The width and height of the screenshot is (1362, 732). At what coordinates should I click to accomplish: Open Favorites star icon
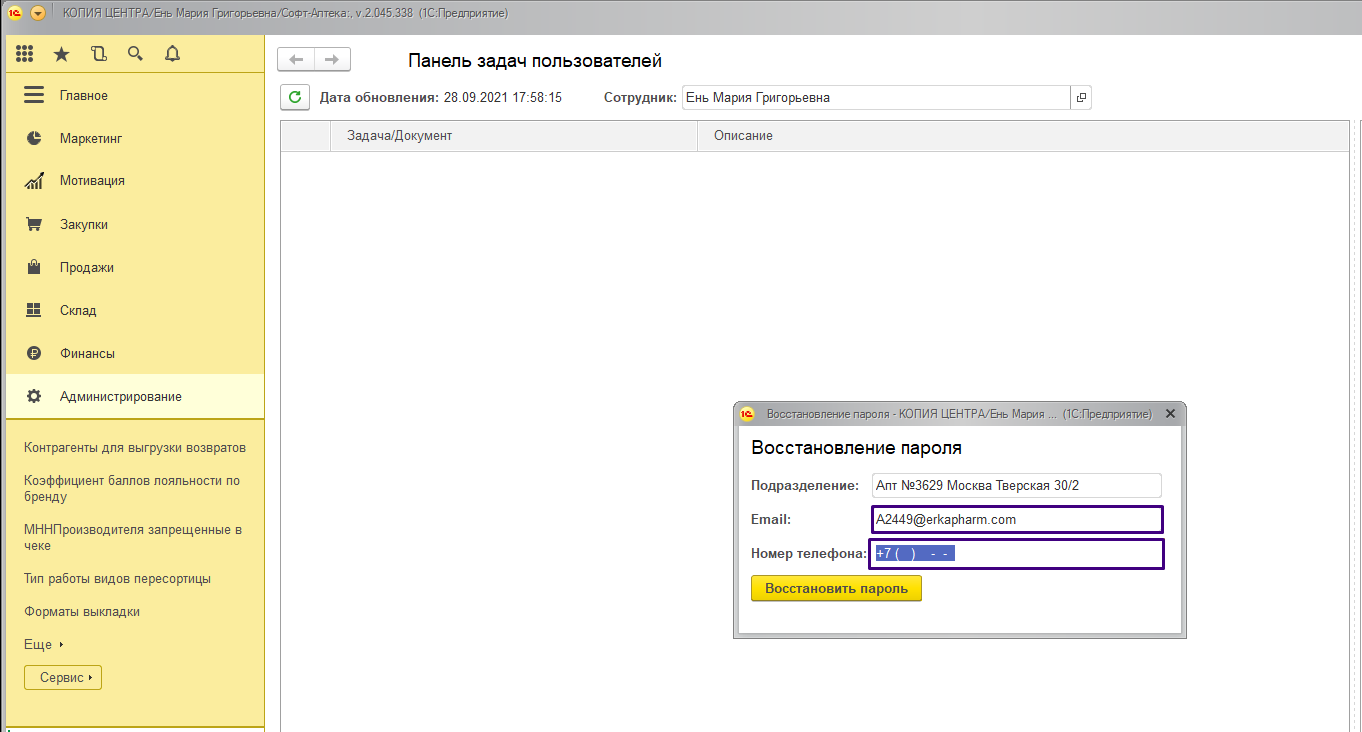(x=62, y=54)
